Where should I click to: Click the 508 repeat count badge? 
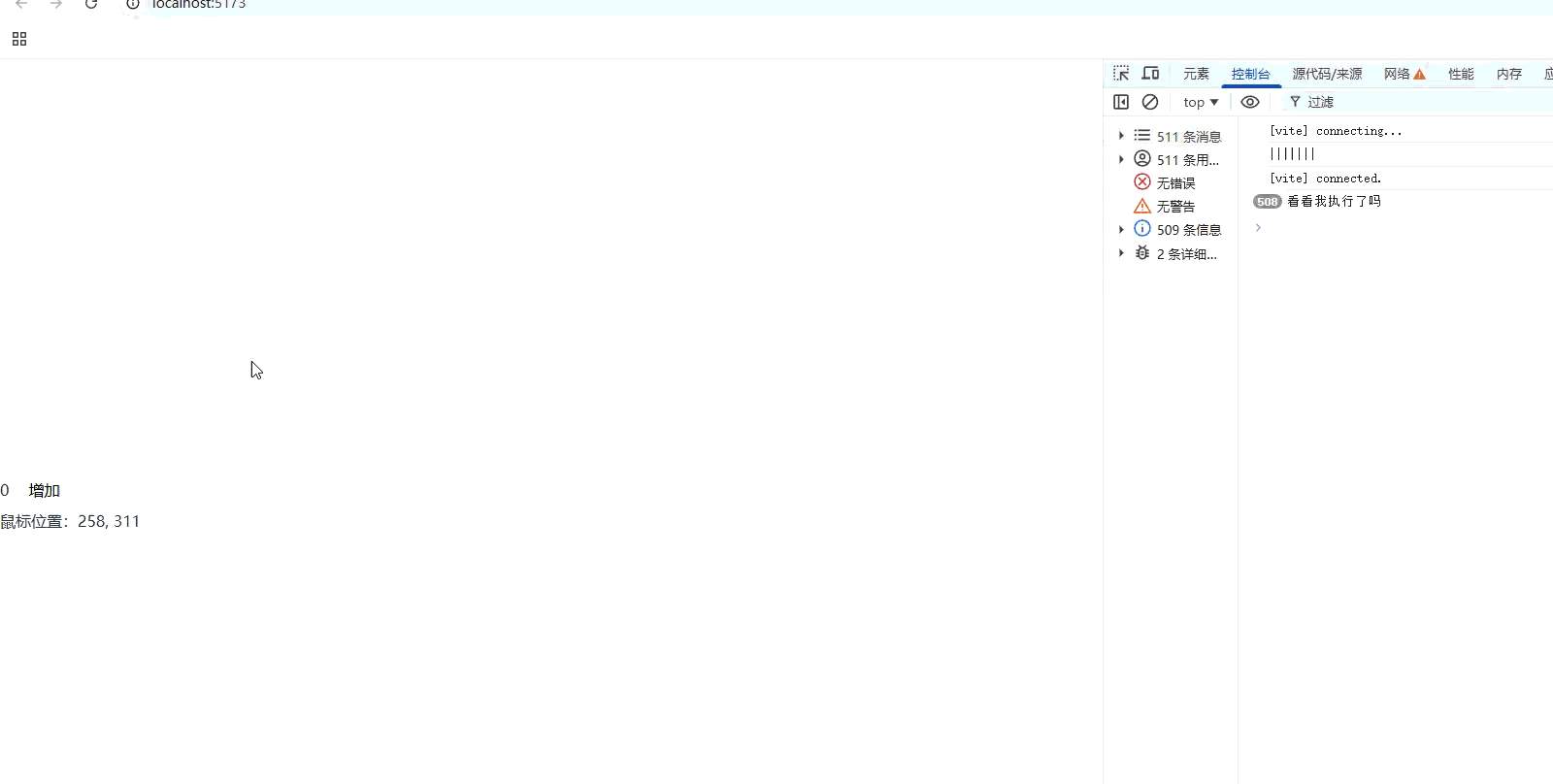[x=1267, y=202]
